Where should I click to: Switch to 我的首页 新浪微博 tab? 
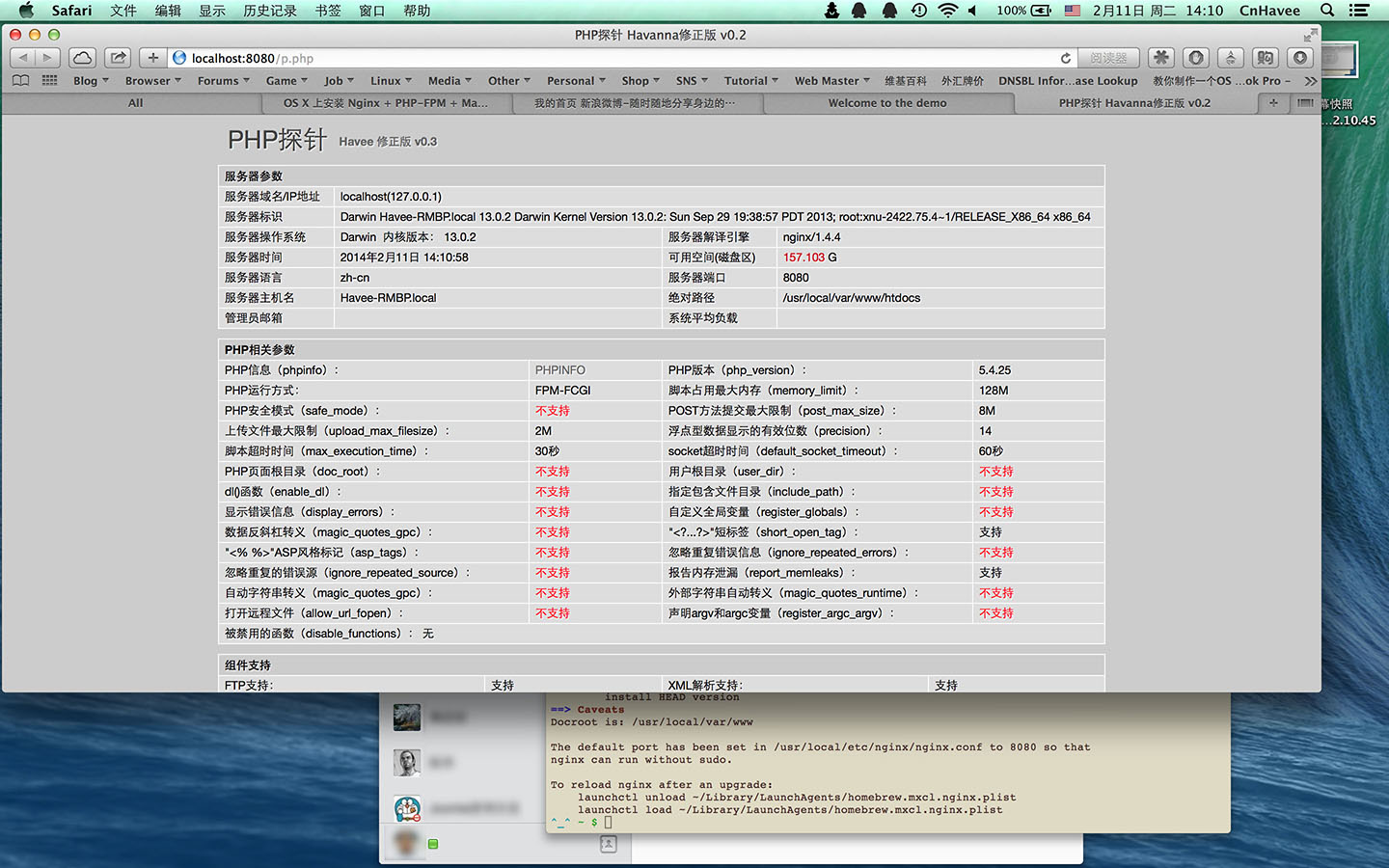pyautogui.click(x=637, y=103)
